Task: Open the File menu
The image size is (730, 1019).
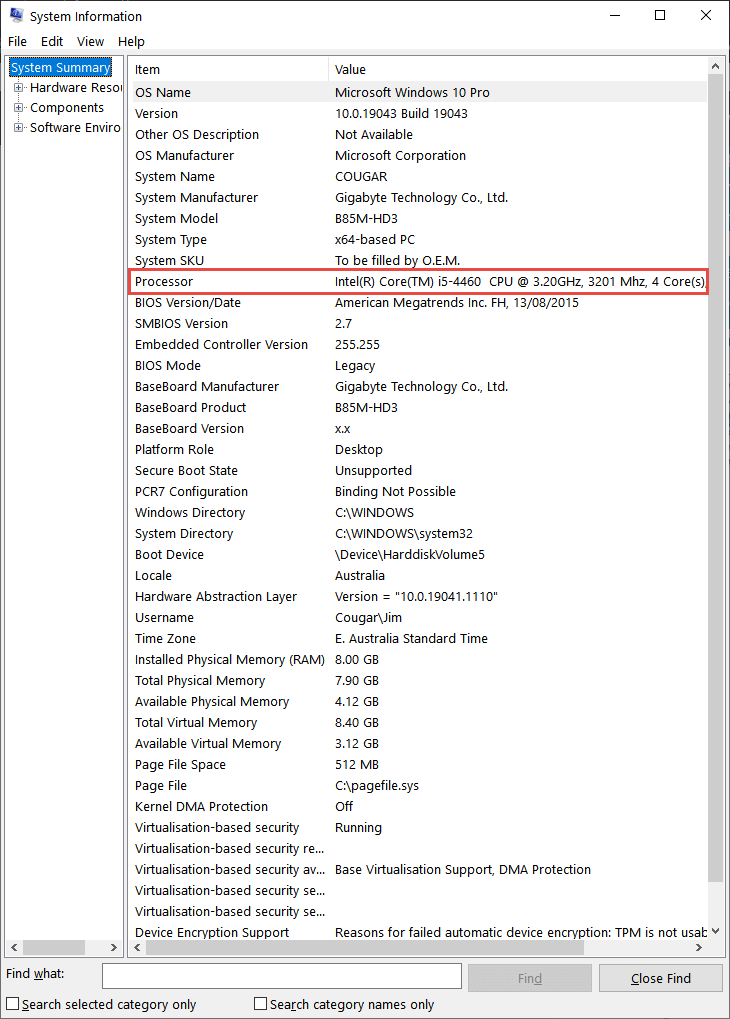Action: [18, 42]
